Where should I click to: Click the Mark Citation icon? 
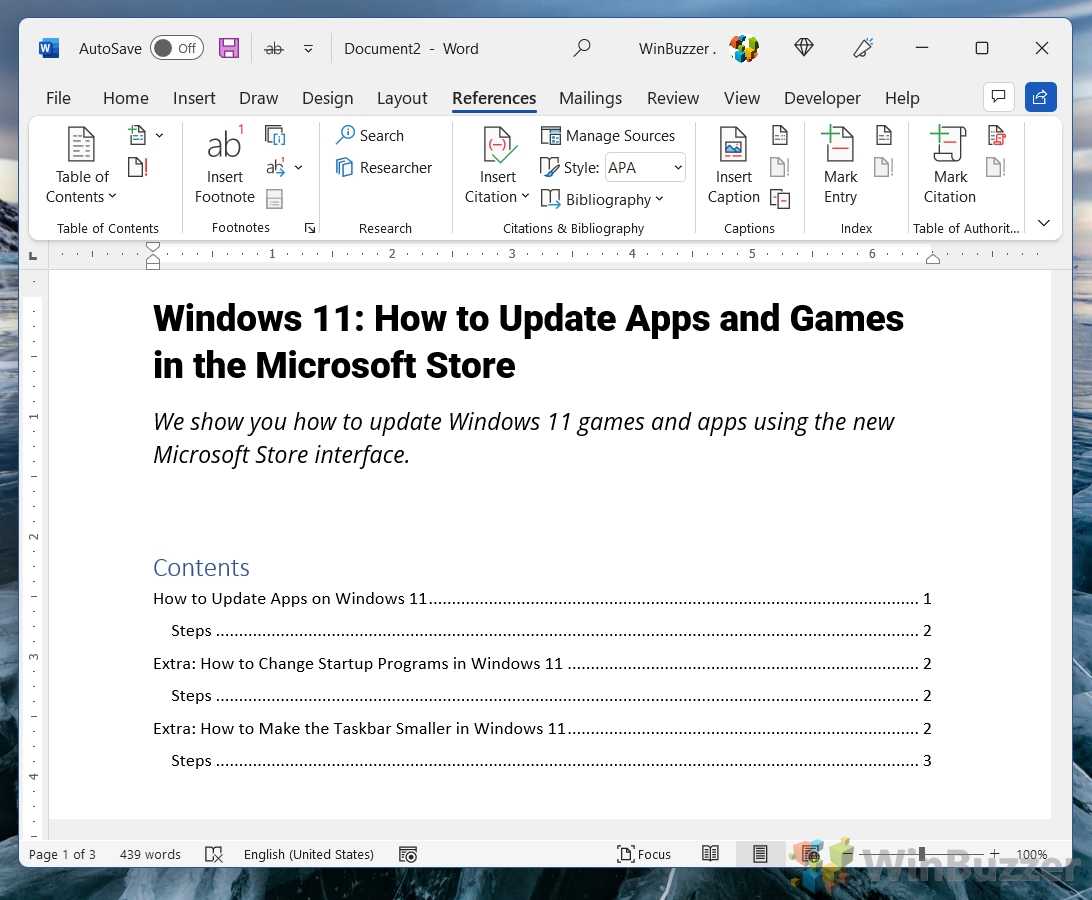tap(948, 146)
